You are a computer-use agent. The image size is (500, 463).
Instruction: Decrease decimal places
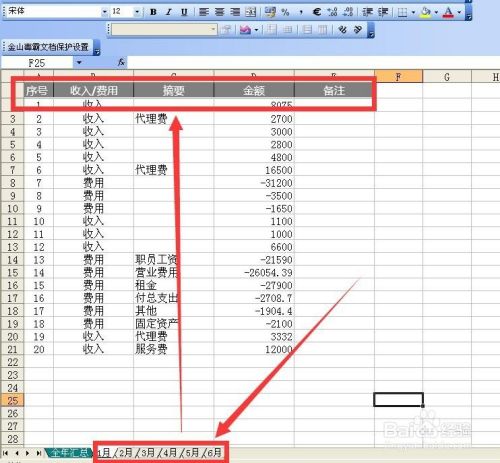point(348,12)
